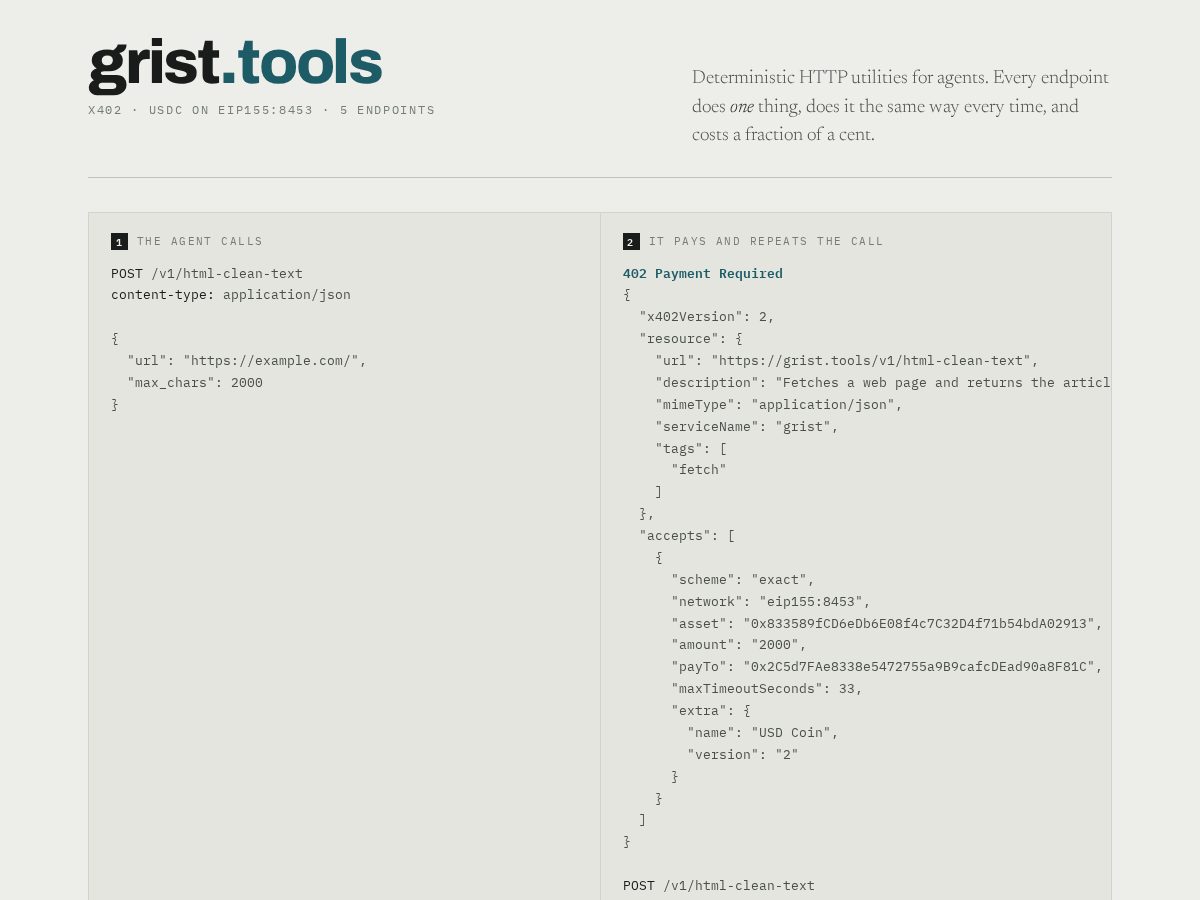Click the '"x402Version": 2' line

[x=707, y=317]
